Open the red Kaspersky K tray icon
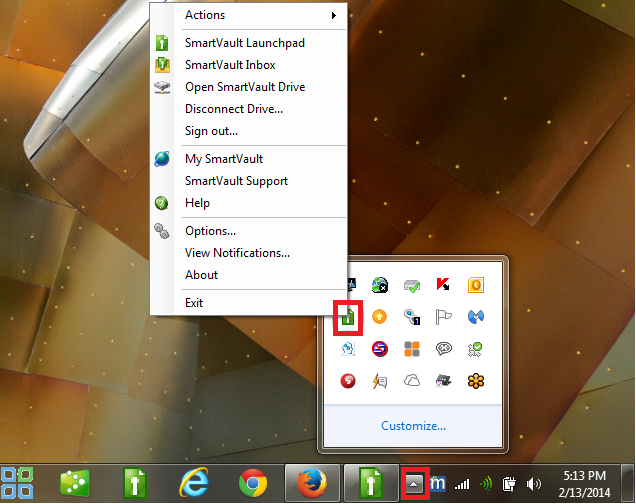Screen dimensions: 636x504 443,285
